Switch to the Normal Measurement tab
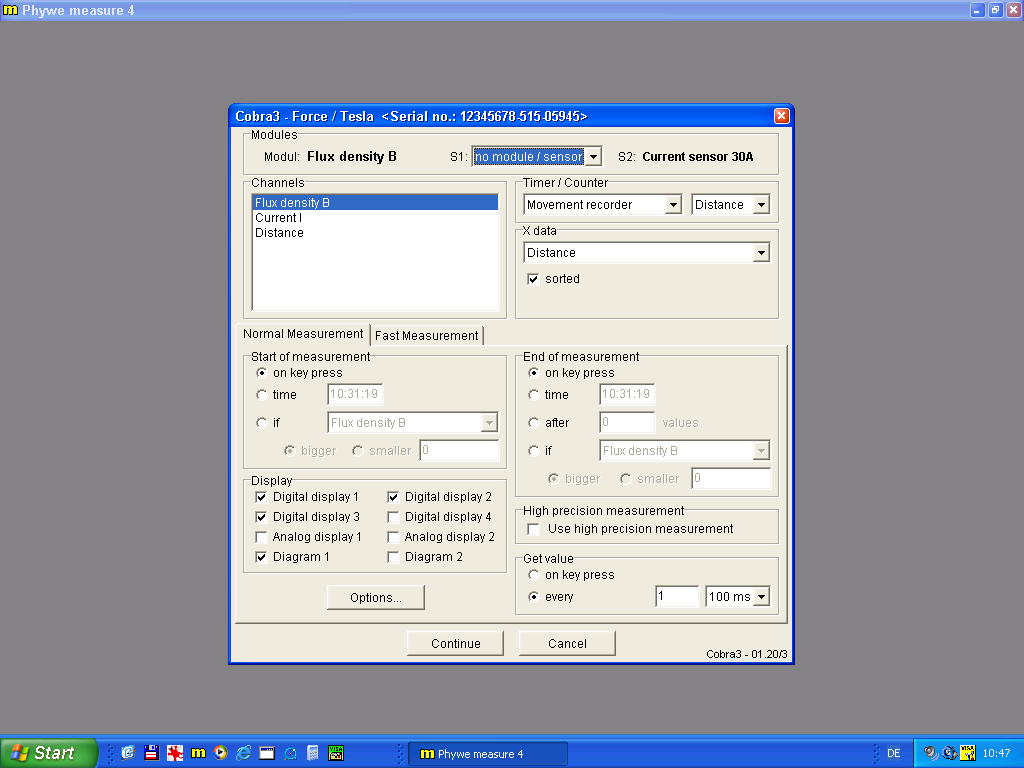Viewport: 1024px width, 768px height. (x=303, y=334)
